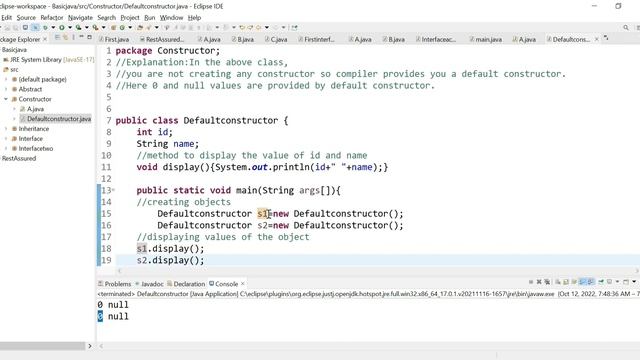Click Link with Editor icon in Package Explorer
640x360 pixels.
65,38
